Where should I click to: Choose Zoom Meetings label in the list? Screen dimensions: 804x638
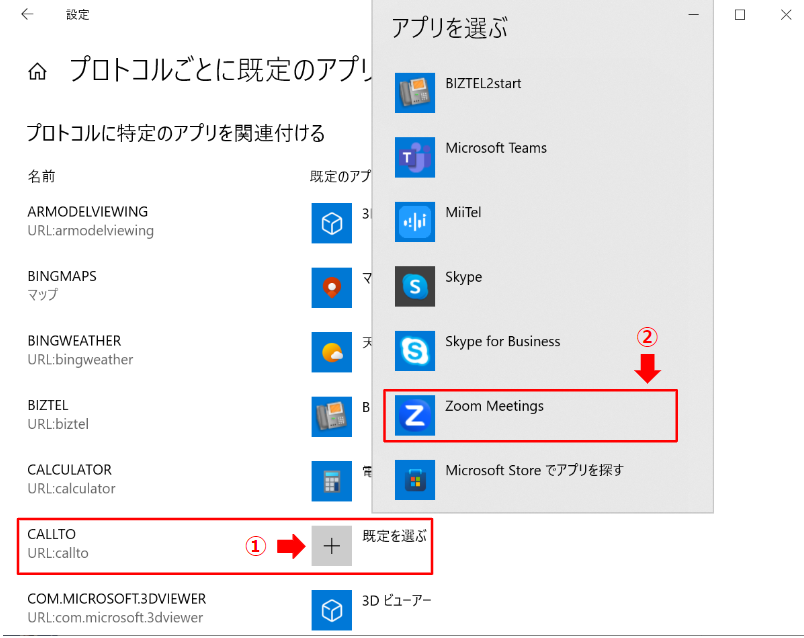(x=494, y=406)
